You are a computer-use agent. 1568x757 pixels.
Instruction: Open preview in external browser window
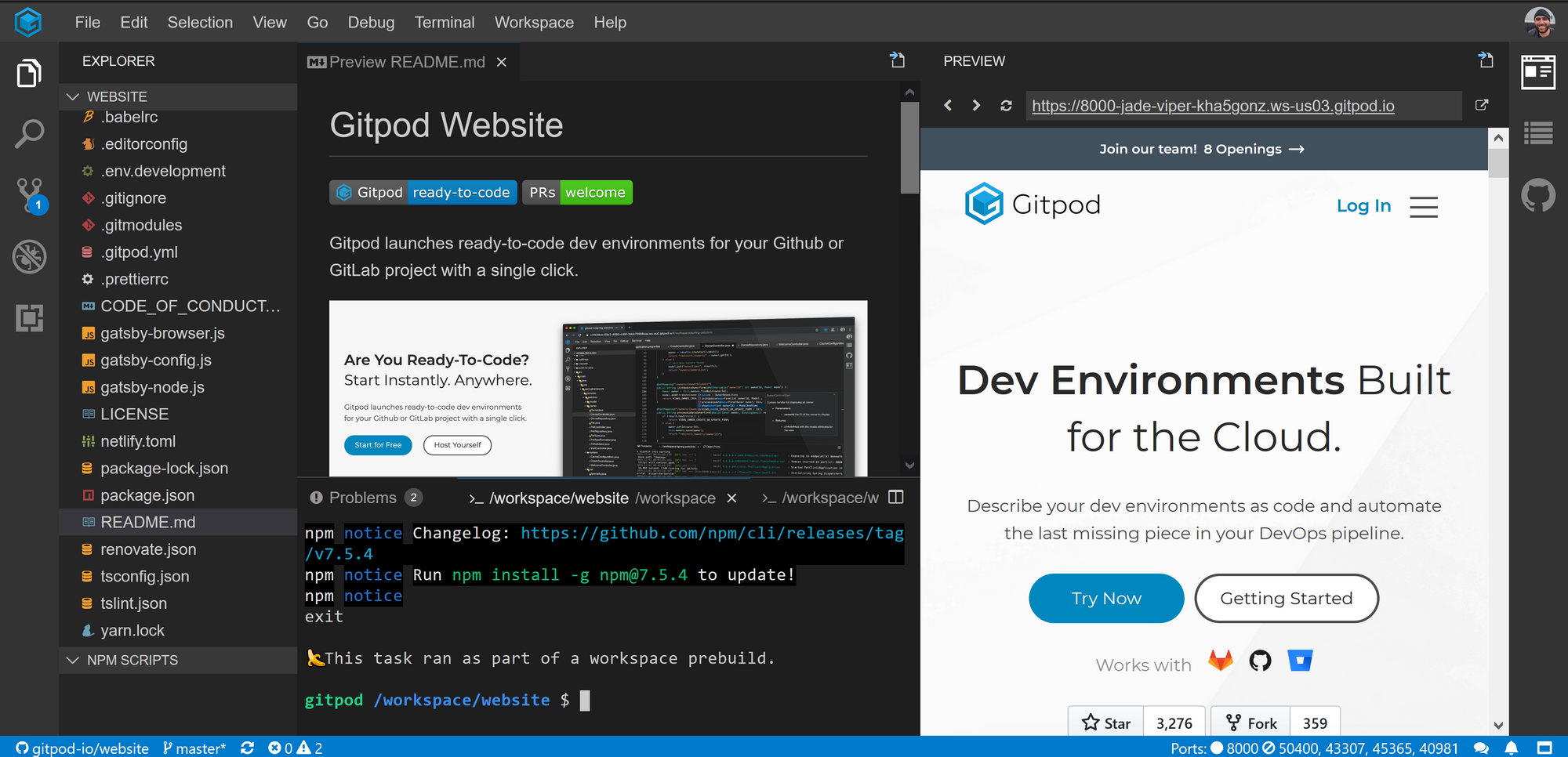coord(1482,105)
